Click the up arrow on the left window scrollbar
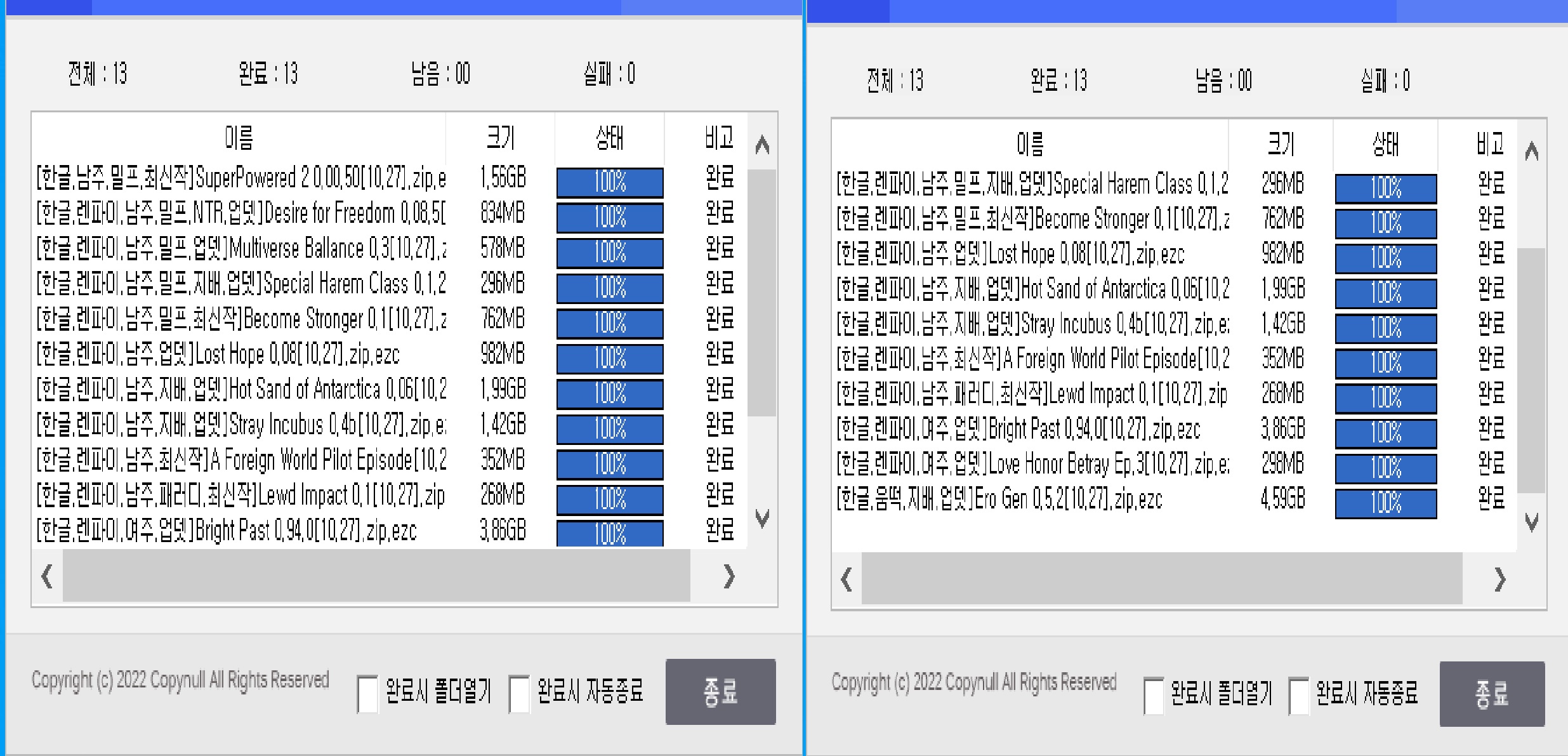 [761, 145]
